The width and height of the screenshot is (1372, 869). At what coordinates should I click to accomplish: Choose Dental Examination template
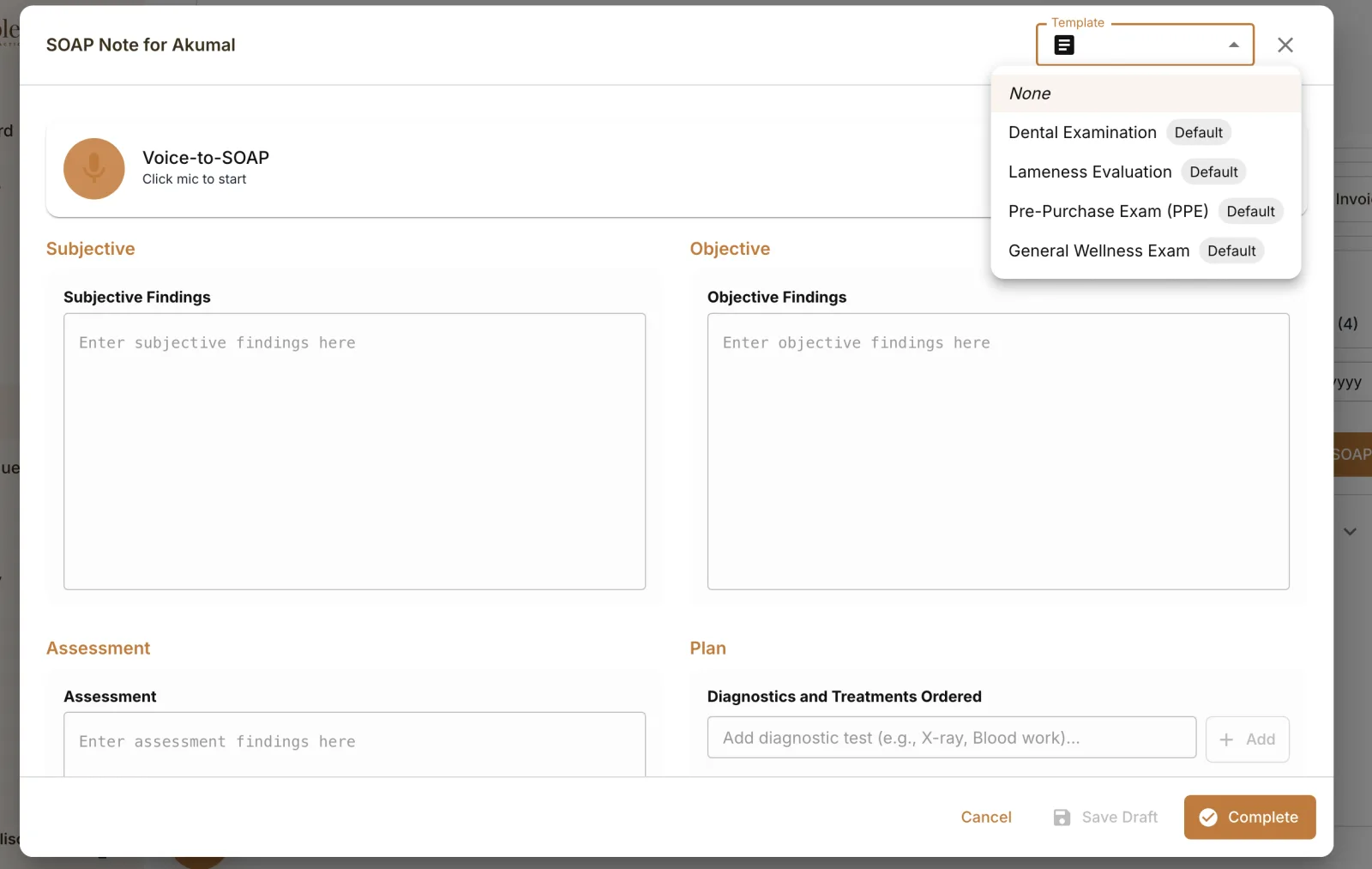coord(1146,133)
